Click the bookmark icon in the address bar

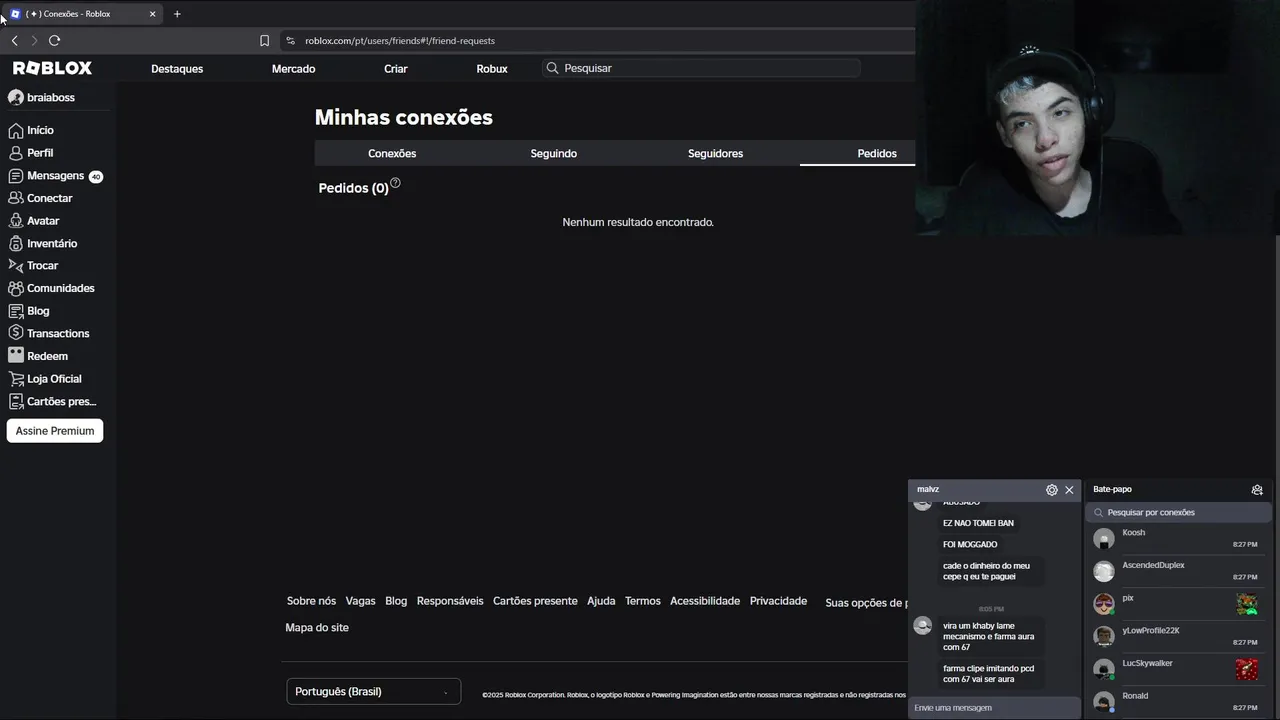pyautogui.click(x=264, y=41)
